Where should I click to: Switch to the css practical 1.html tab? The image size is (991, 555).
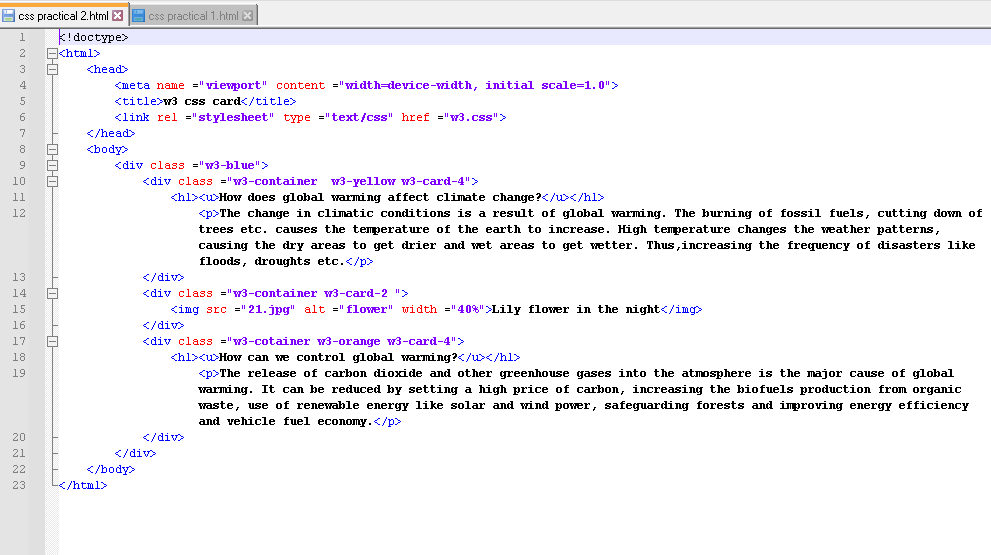[194, 16]
